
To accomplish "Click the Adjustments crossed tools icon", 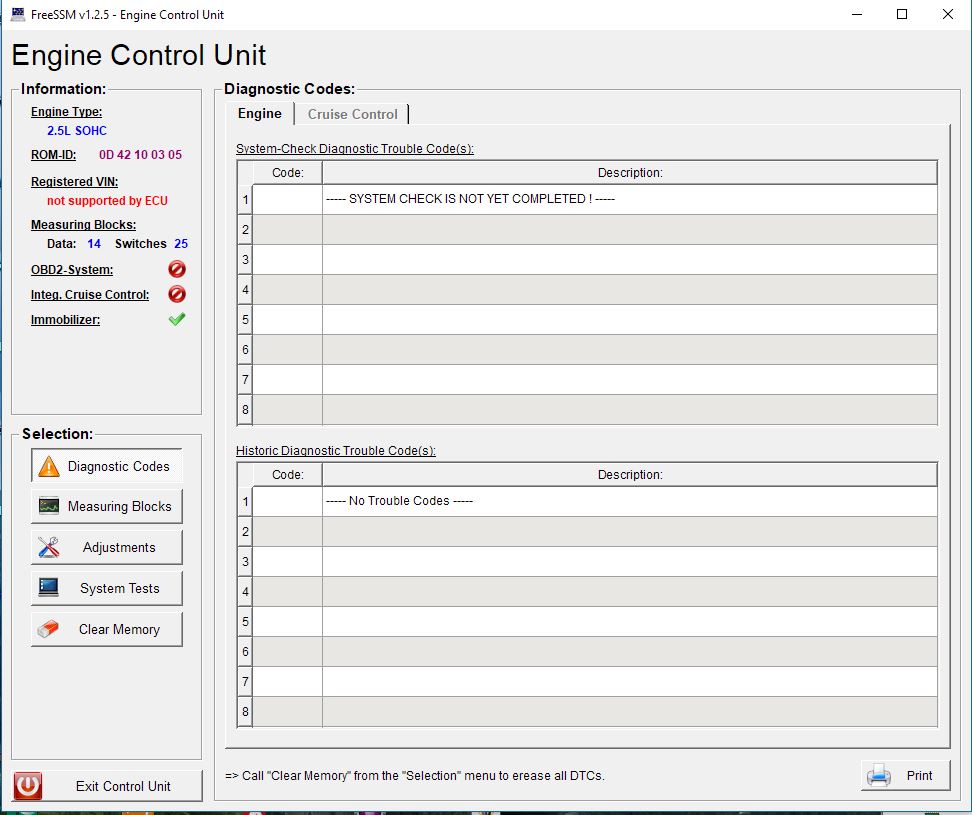I will coord(48,548).
